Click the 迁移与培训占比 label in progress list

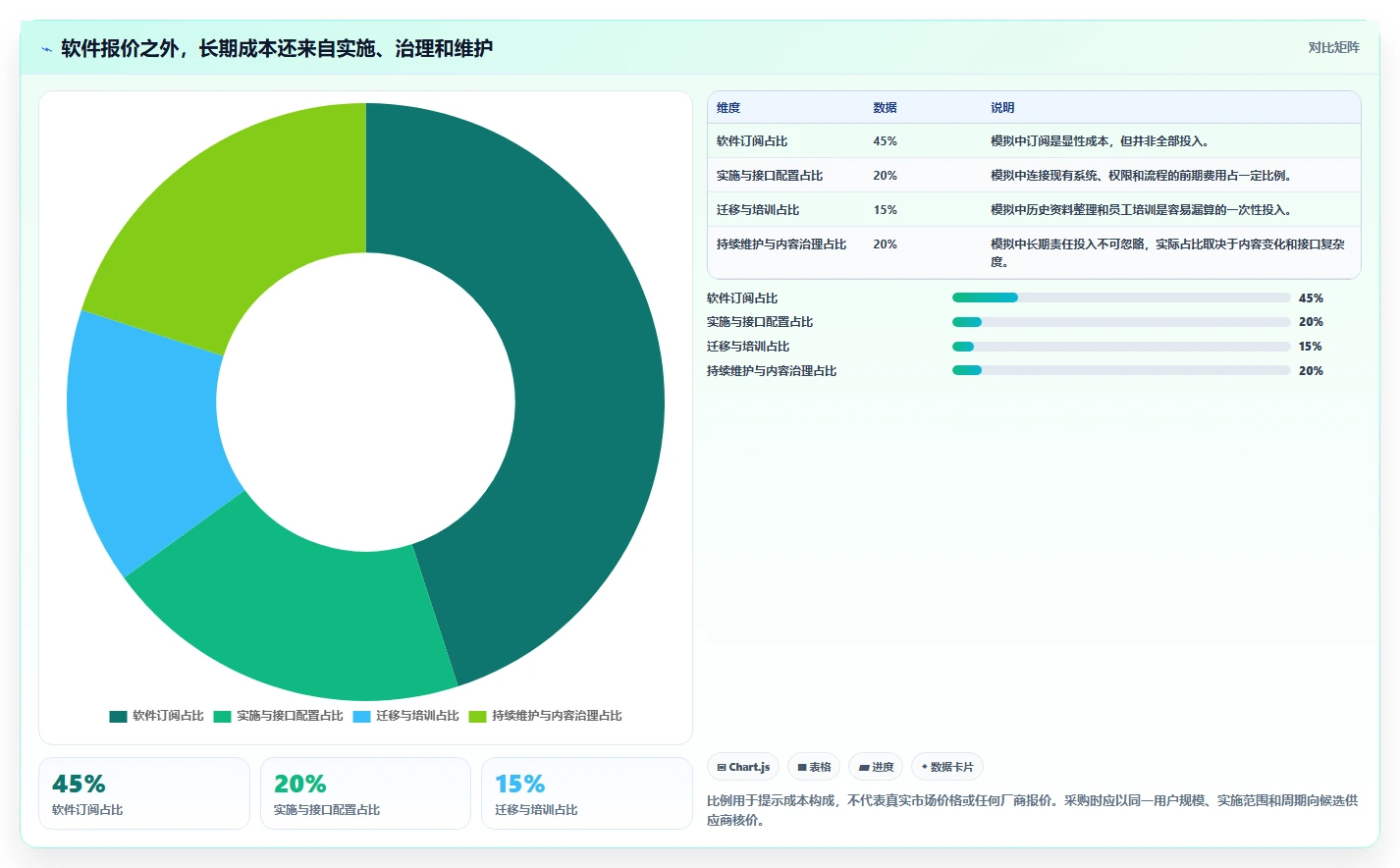[x=748, y=347]
